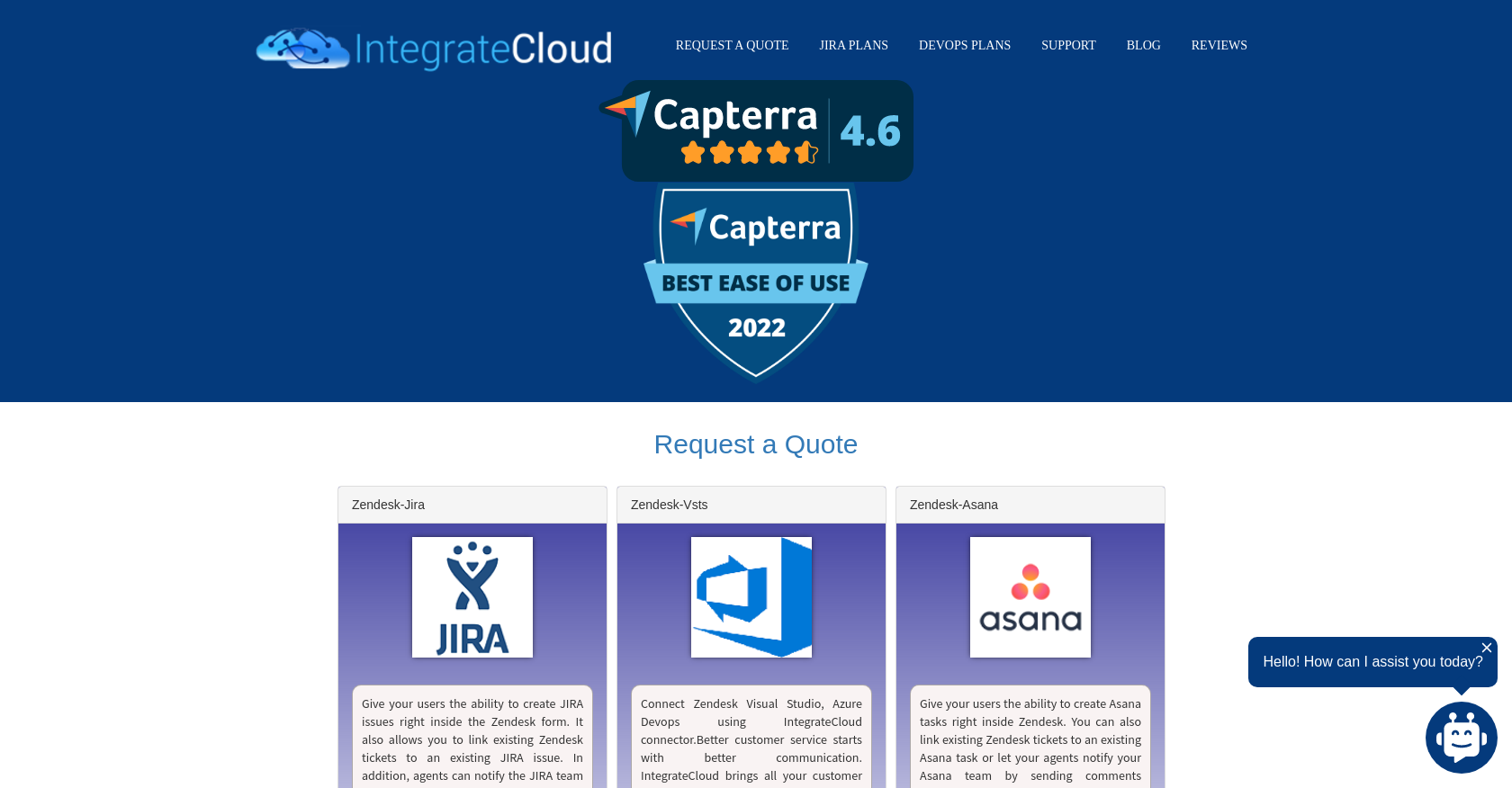Open Request a Quote nav link
1512x788 pixels.
point(732,45)
